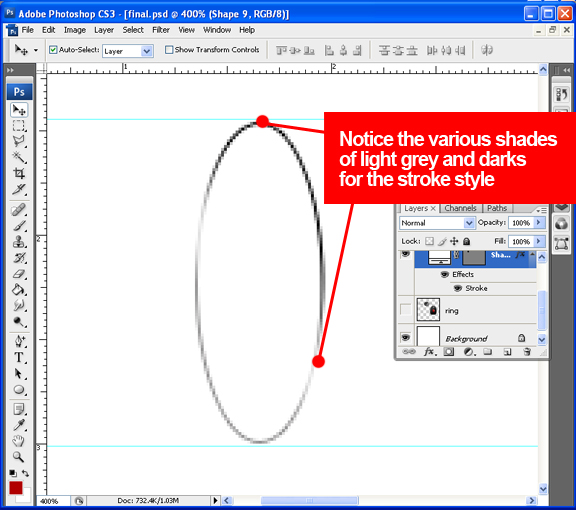Viewport: 576px width, 510px height.
Task: Hide the Shape layer eye icon
Action: 406,254
